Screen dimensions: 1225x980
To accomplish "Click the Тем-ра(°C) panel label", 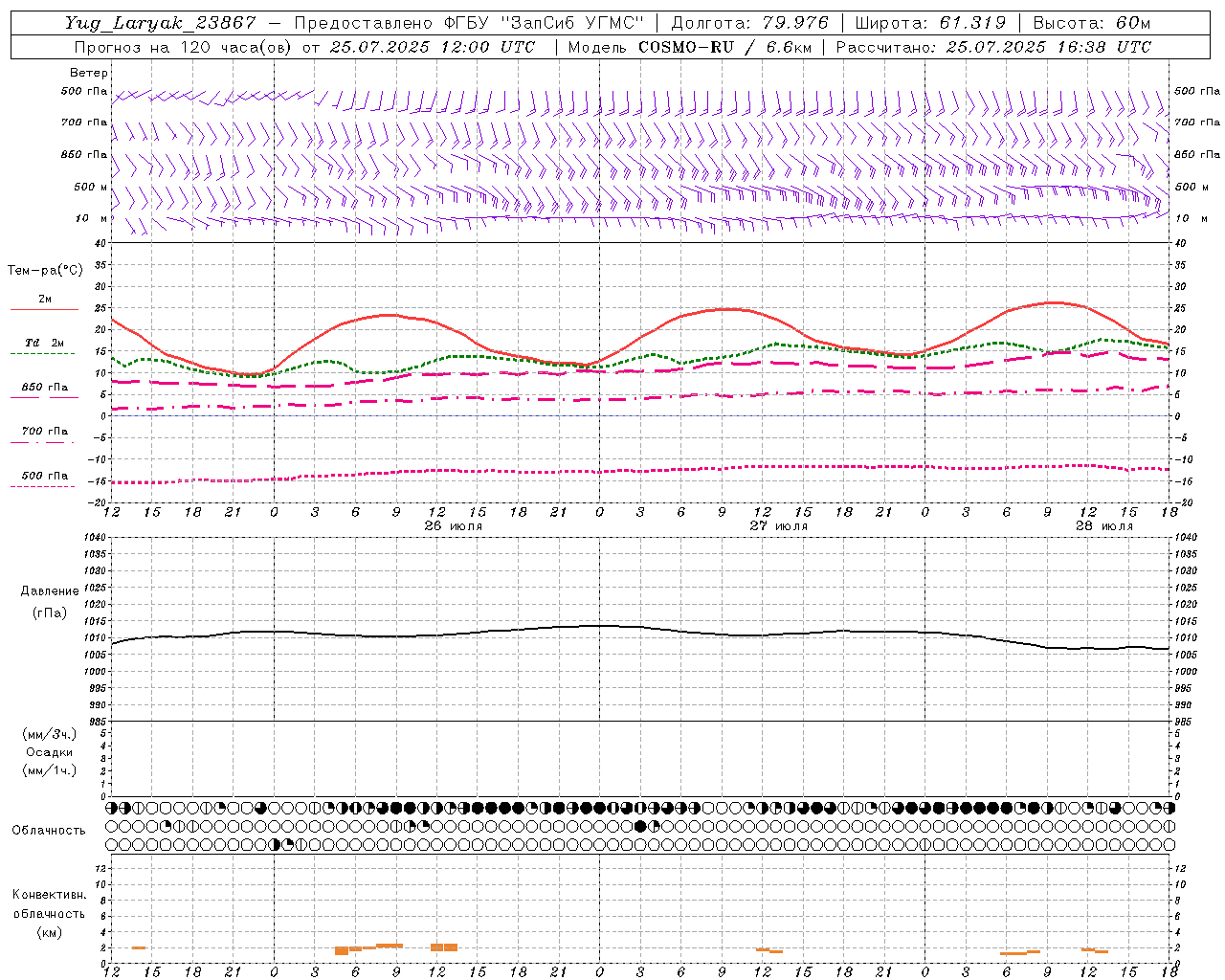I will 45,271.
